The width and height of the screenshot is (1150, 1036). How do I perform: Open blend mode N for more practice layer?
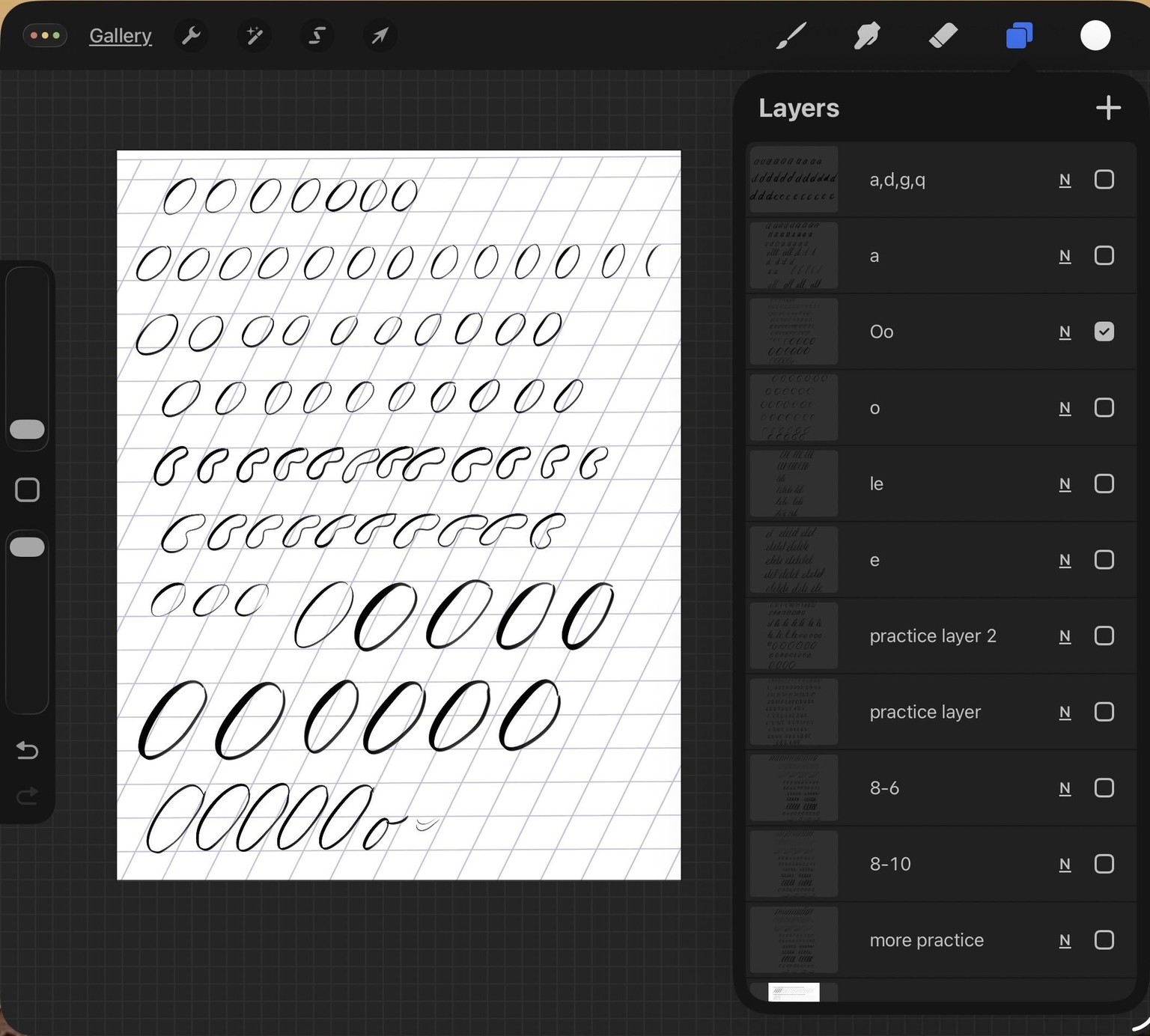pyautogui.click(x=1065, y=941)
